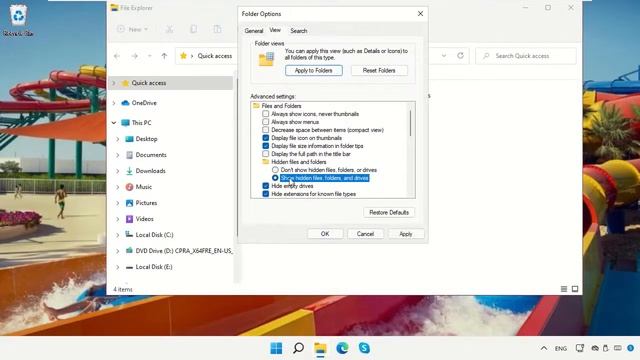Click the paste icon in File Explorer toolbar
The height and width of the screenshot is (360, 640).
[x=217, y=29]
